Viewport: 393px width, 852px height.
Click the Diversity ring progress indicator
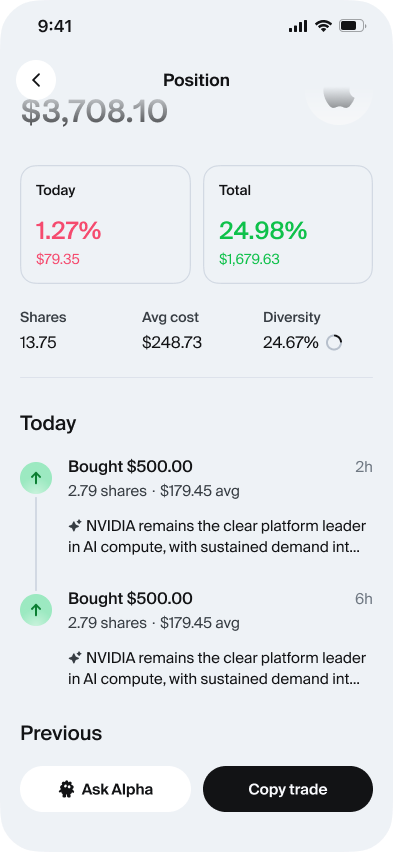pyautogui.click(x=334, y=343)
